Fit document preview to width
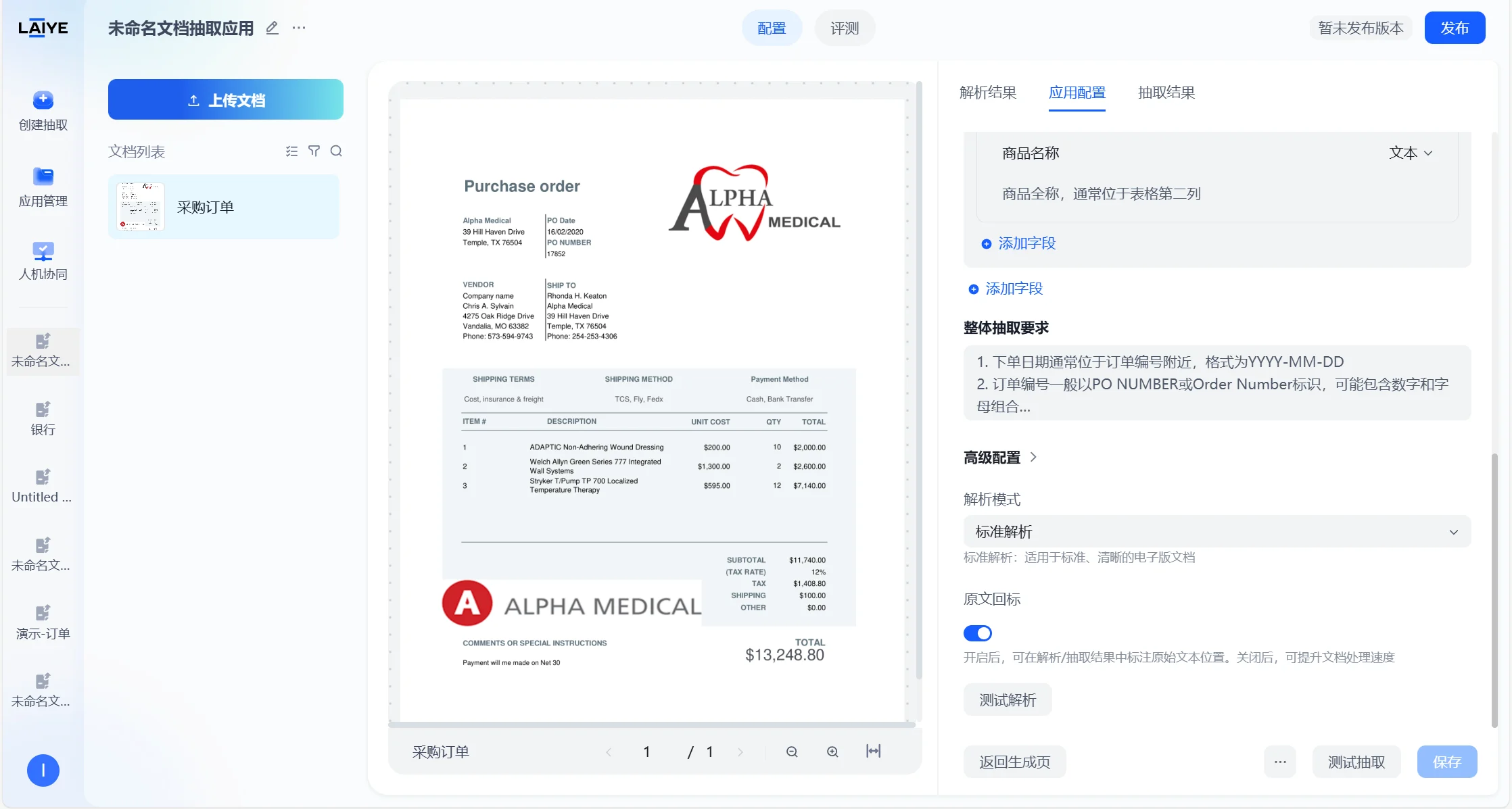The height and width of the screenshot is (809, 1512). click(873, 751)
